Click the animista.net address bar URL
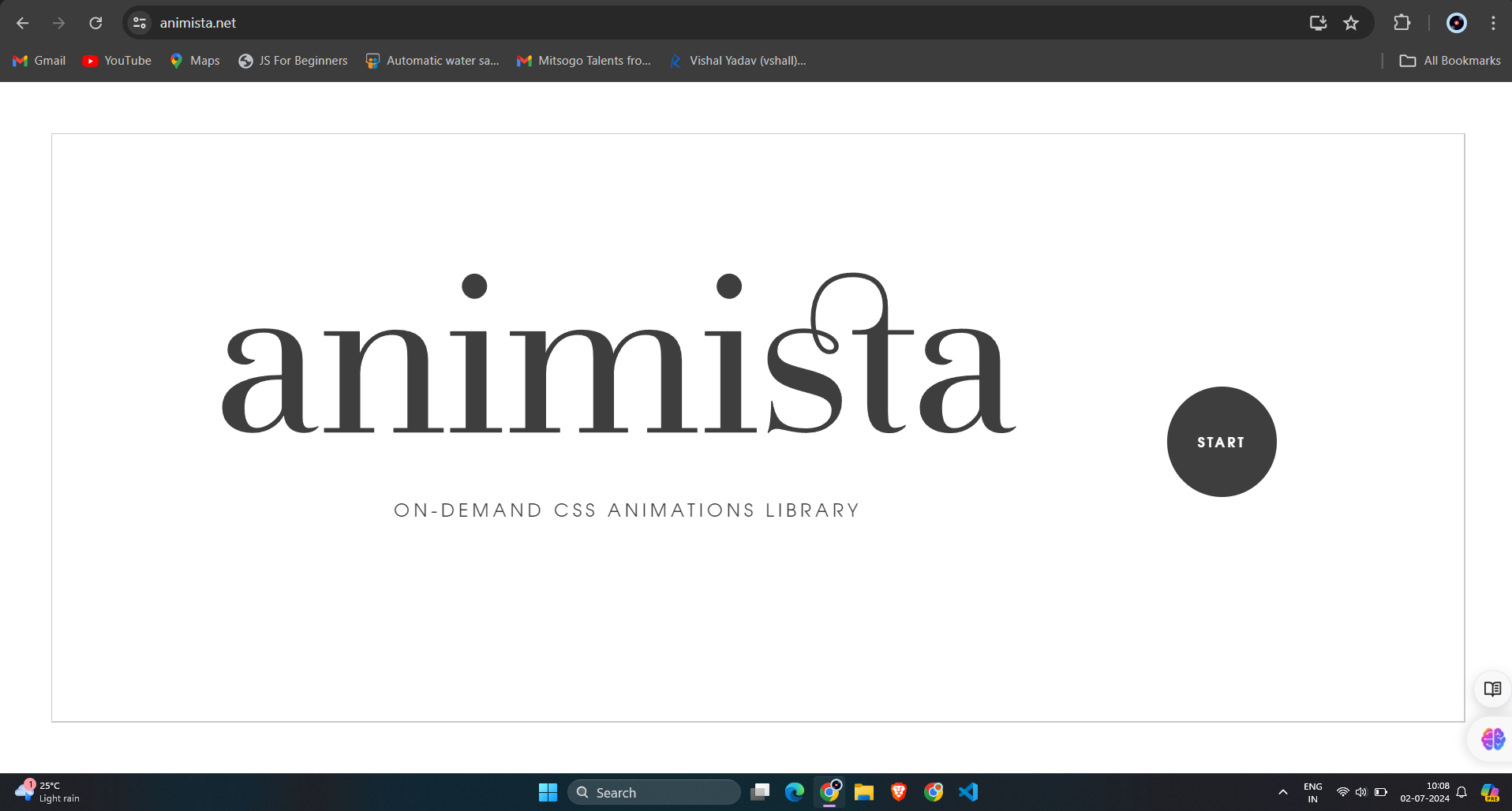 198,23
